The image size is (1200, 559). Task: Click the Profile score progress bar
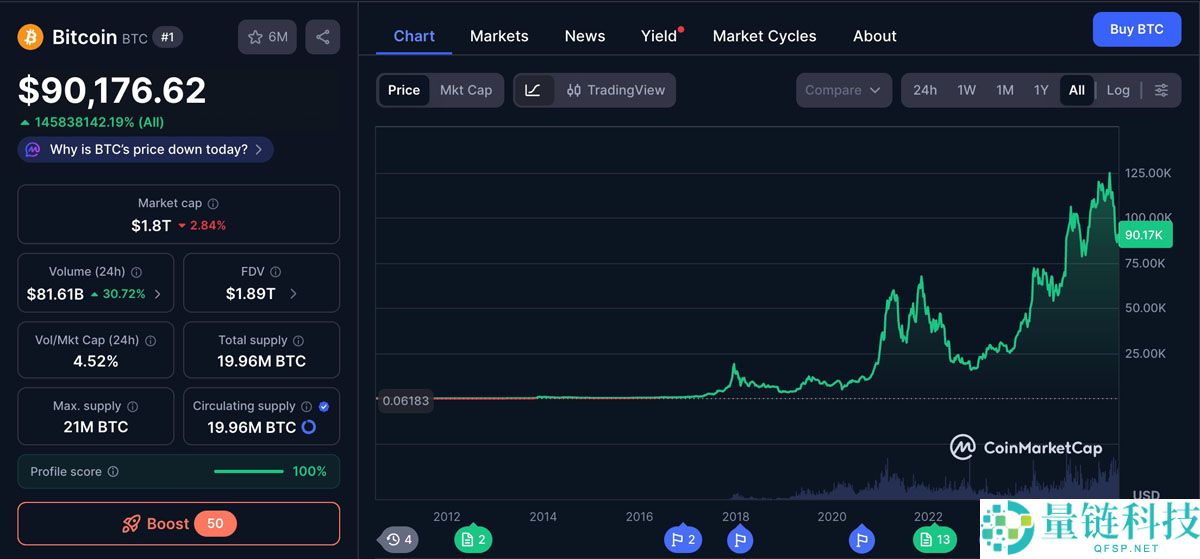pos(248,472)
